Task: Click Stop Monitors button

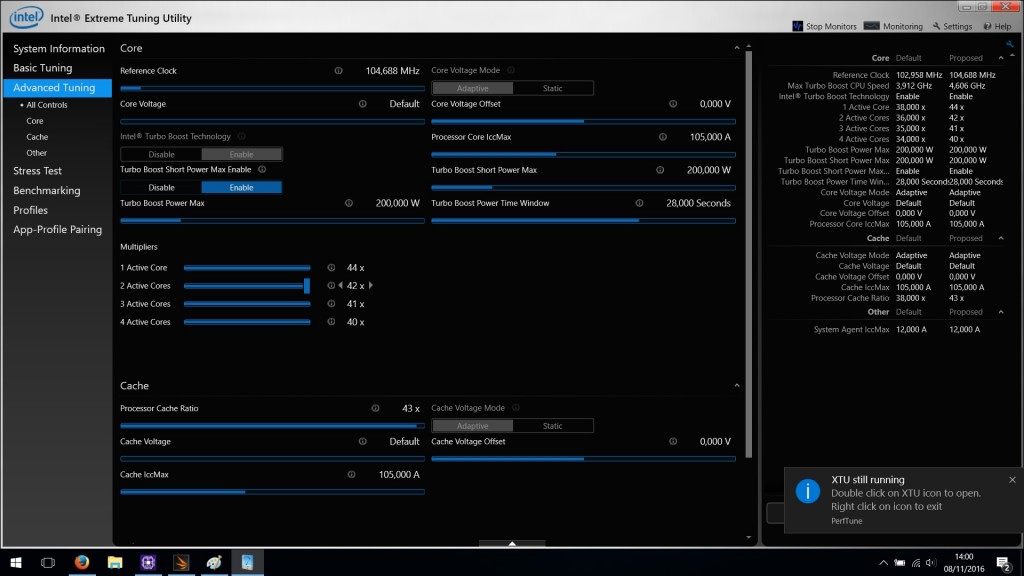Action: point(824,26)
